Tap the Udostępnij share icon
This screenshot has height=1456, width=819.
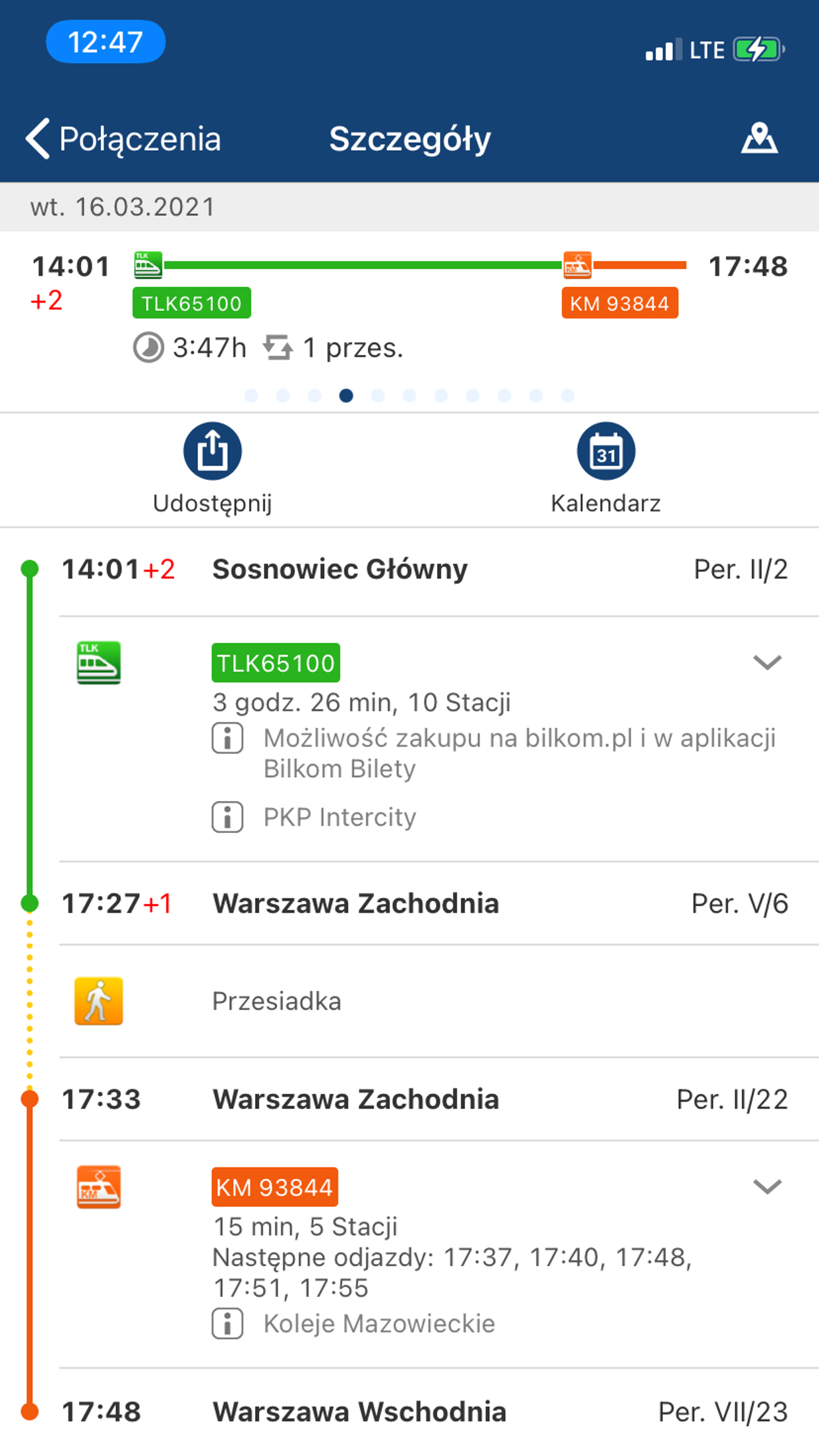212,452
